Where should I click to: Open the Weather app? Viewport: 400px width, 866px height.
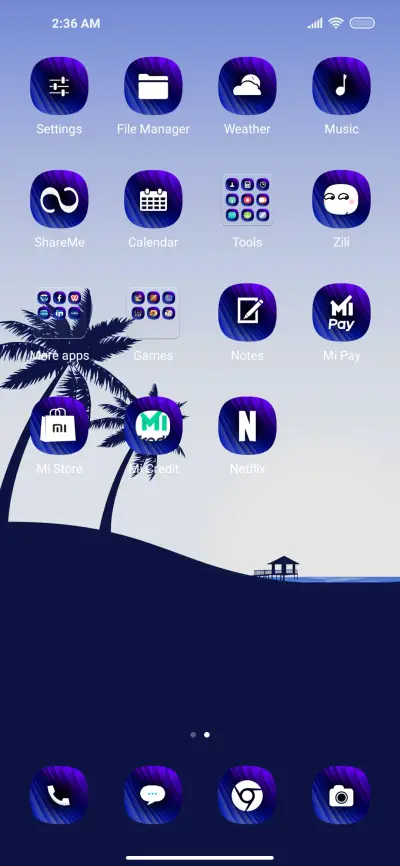[x=247, y=86]
